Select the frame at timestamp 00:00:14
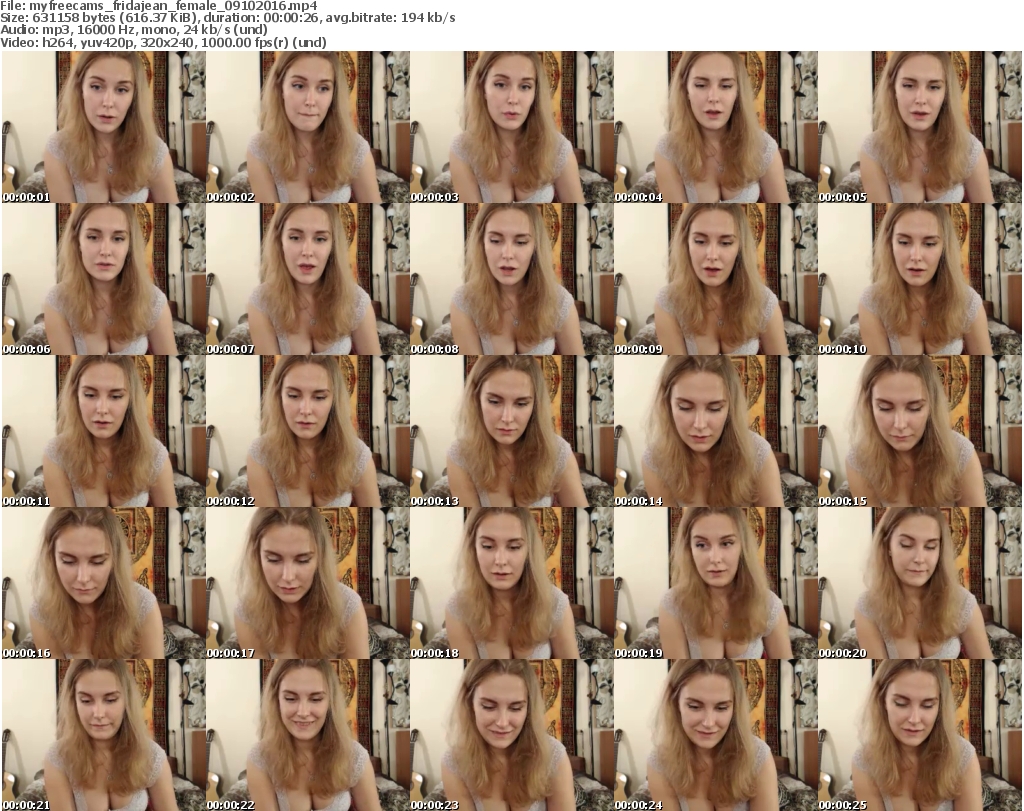The width and height of the screenshot is (1024, 811). point(715,431)
